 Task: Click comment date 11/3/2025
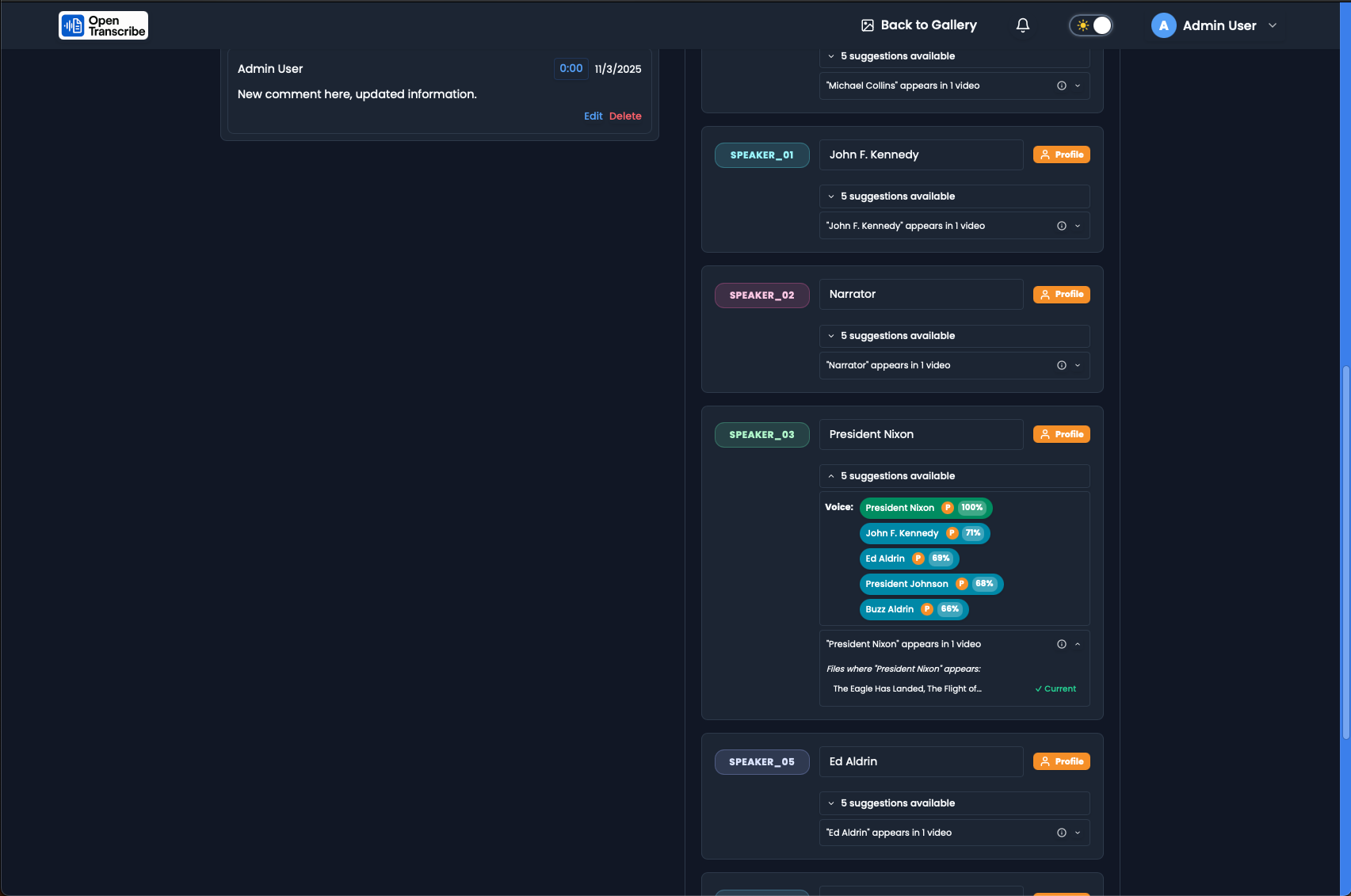(x=618, y=69)
